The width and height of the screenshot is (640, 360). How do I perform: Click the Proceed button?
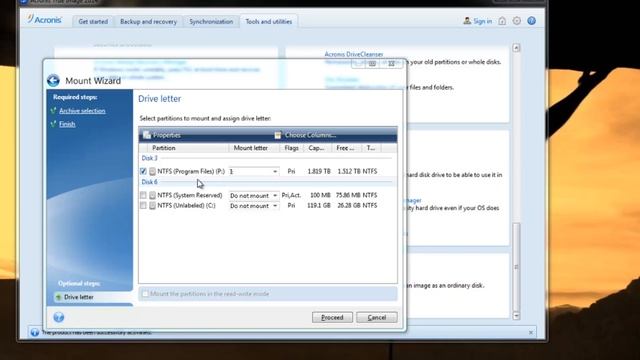332,317
